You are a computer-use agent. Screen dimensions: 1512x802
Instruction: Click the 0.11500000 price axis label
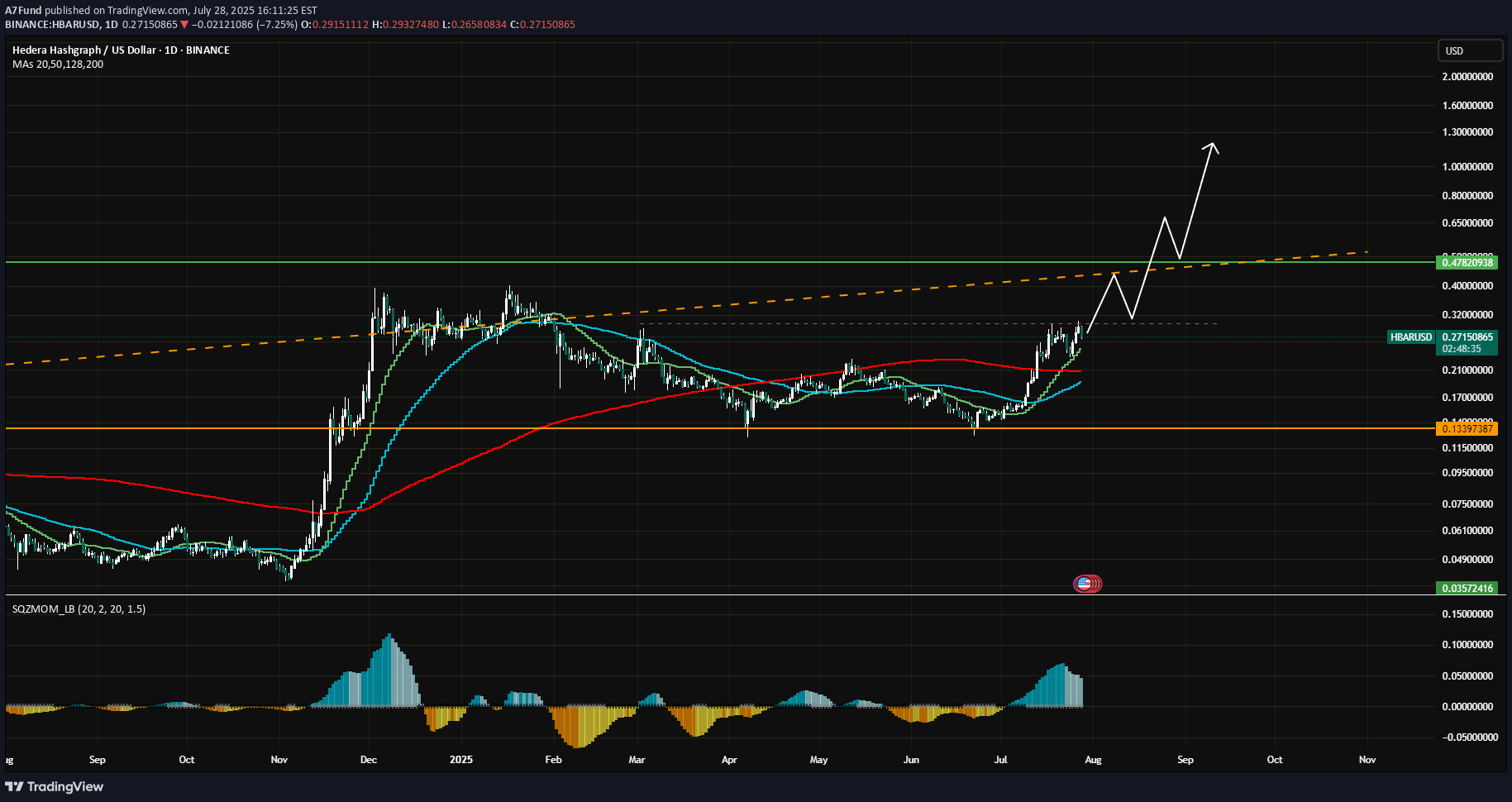pos(1467,447)
